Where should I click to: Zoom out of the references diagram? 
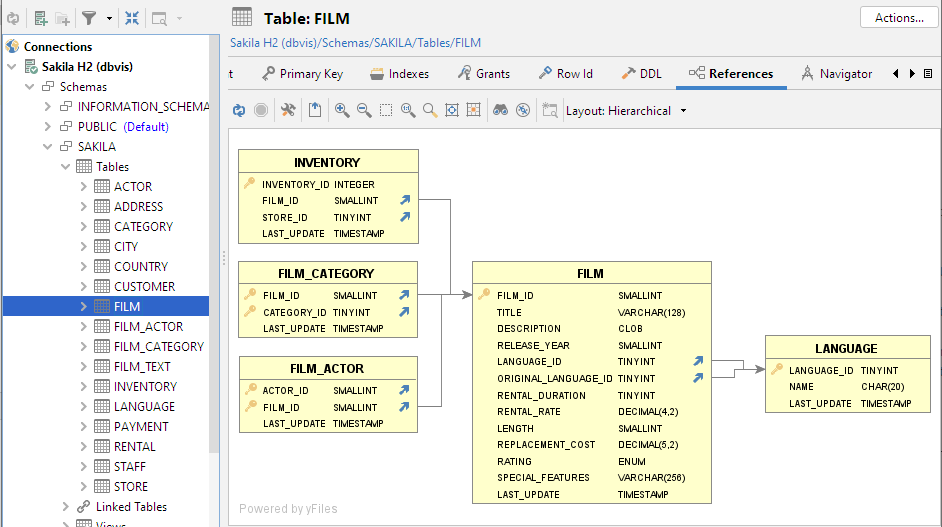[x=364, y=111]
